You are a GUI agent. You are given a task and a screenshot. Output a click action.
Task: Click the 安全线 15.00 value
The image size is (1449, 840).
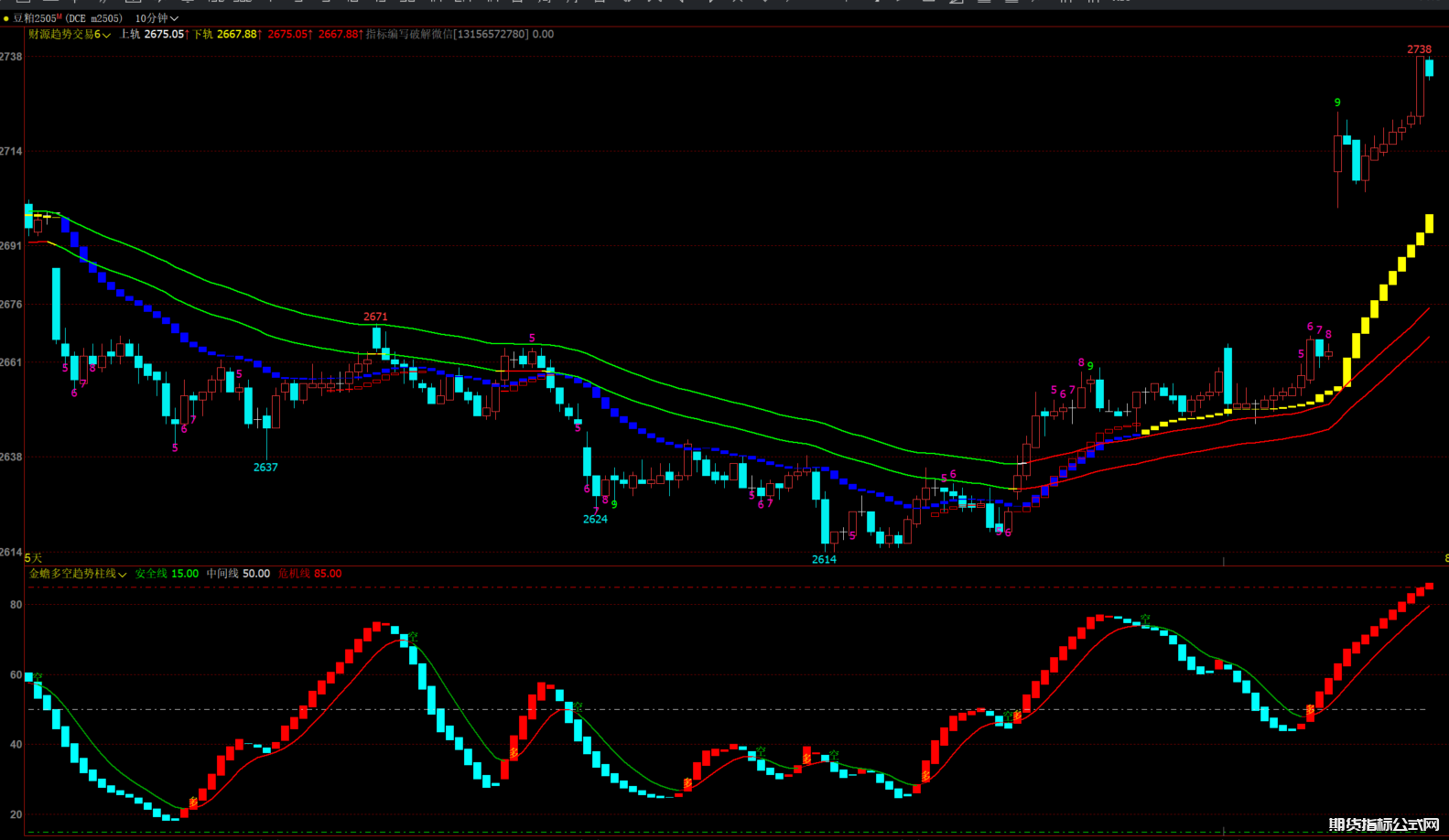pyautogui.click(x=167, y=574)
